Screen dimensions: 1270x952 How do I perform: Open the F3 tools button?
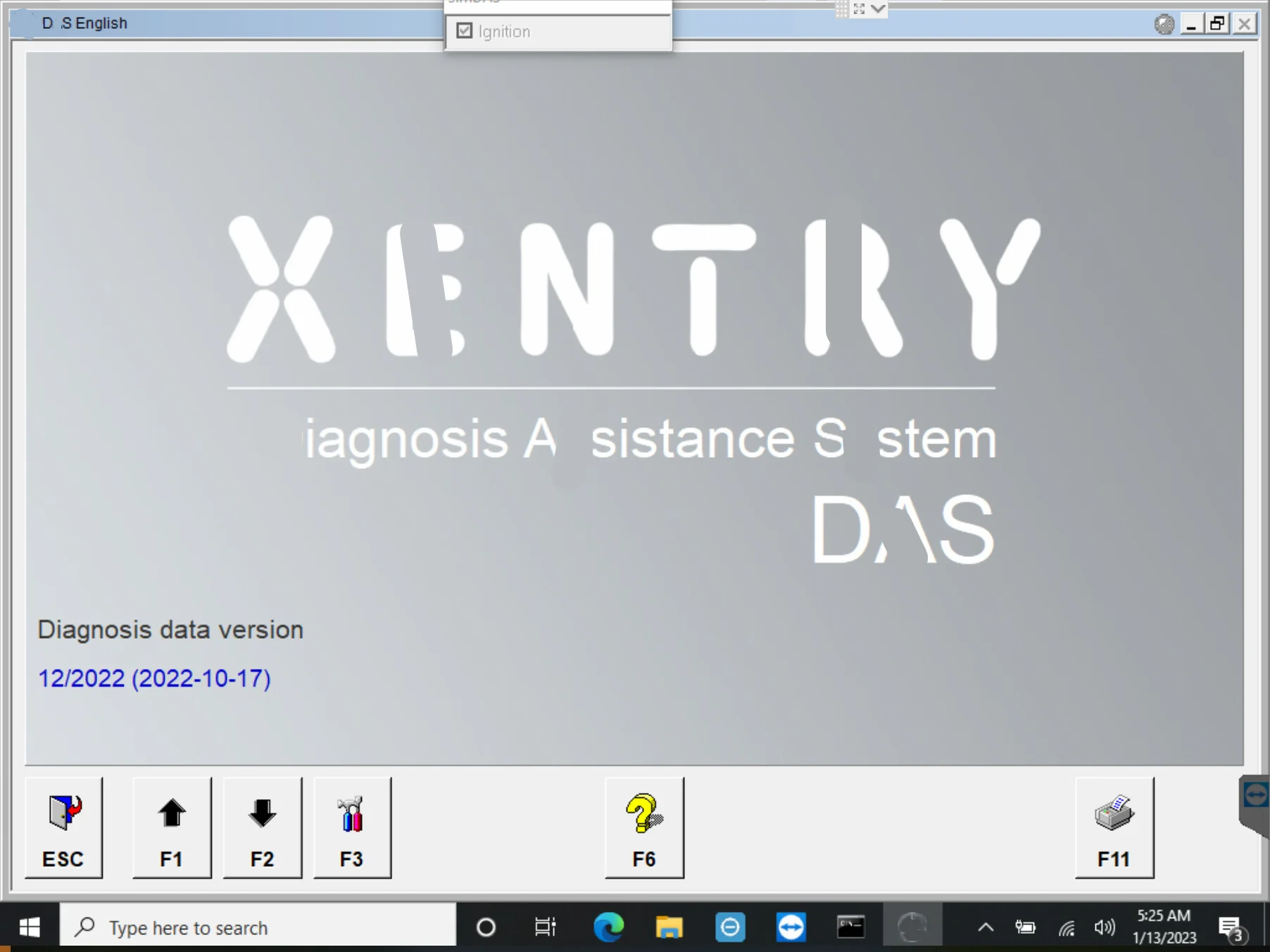tap(352, 827)
